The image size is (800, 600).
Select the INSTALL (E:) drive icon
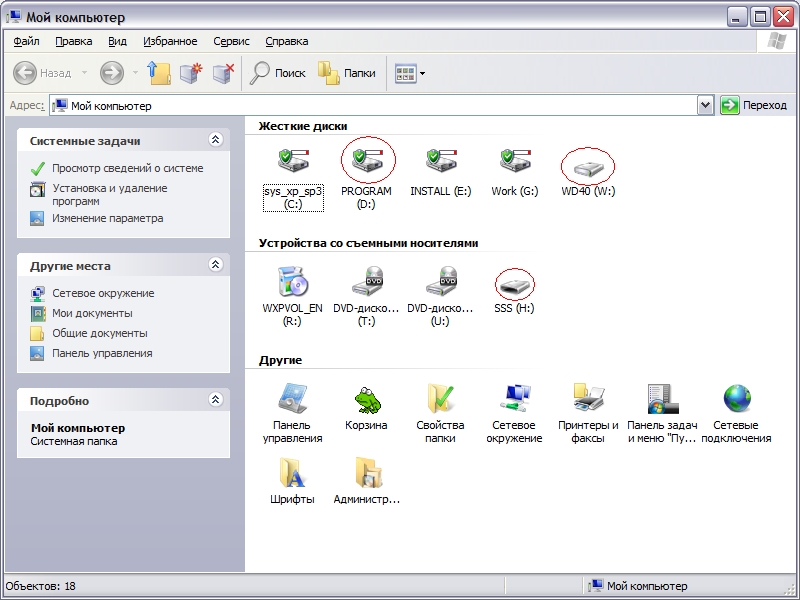pos(440,160)
